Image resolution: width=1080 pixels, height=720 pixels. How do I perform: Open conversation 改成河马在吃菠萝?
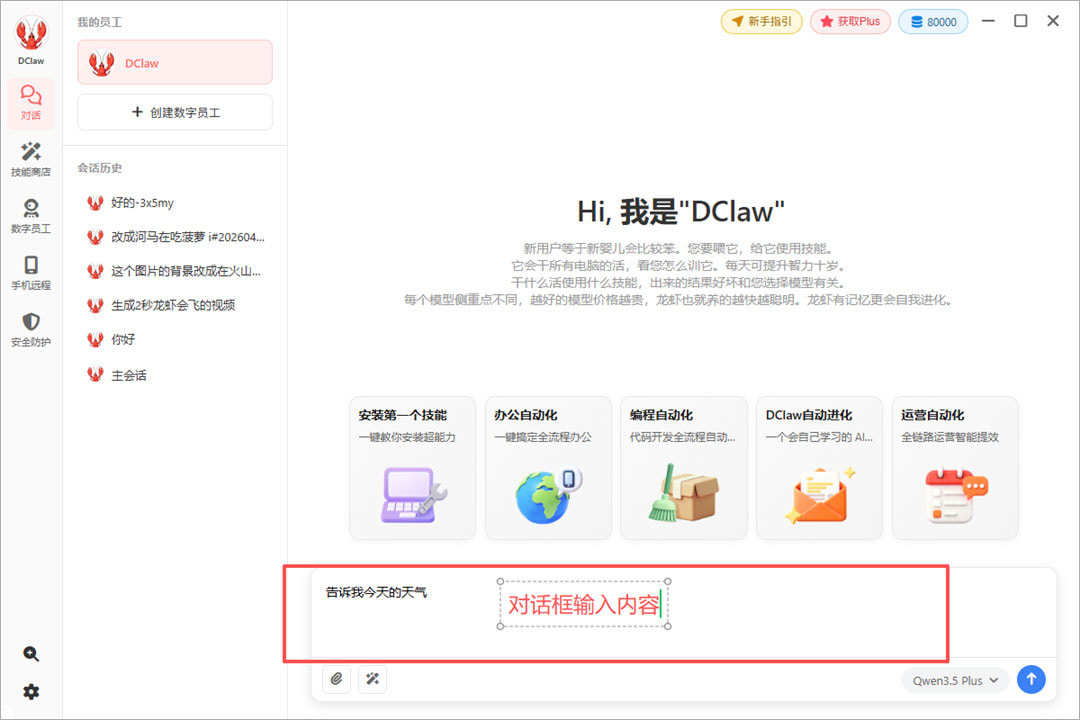pos(175,236)
